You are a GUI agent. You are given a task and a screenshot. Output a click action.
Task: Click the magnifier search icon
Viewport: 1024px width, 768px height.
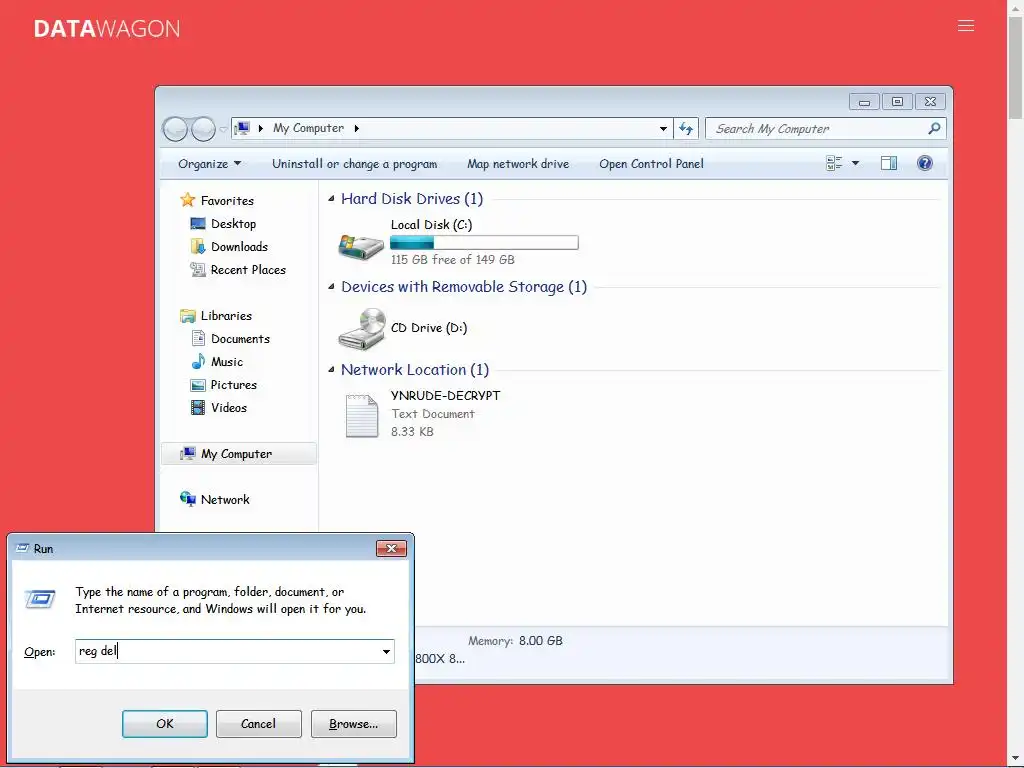tap(935, 129)
